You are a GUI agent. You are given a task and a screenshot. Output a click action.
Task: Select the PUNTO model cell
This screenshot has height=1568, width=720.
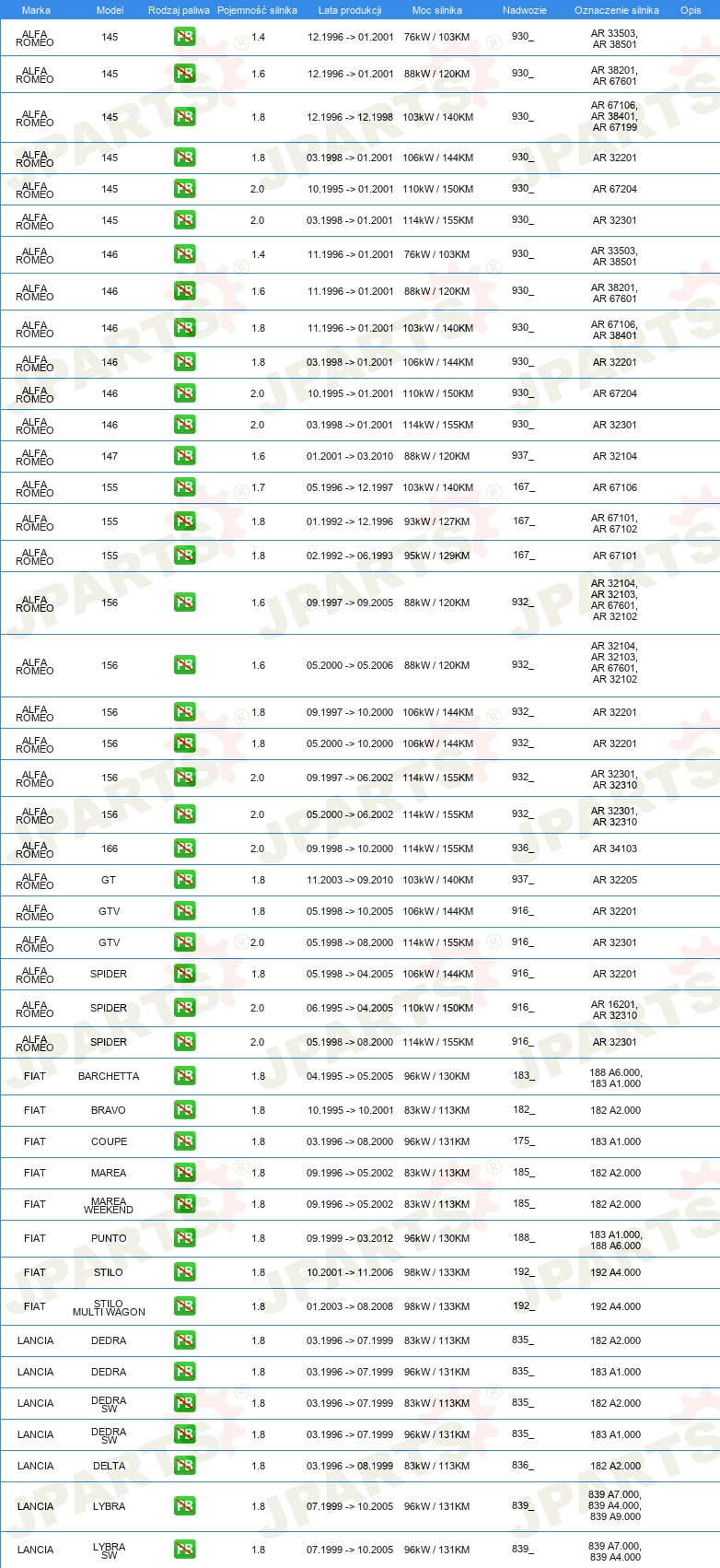point(109,1239)
